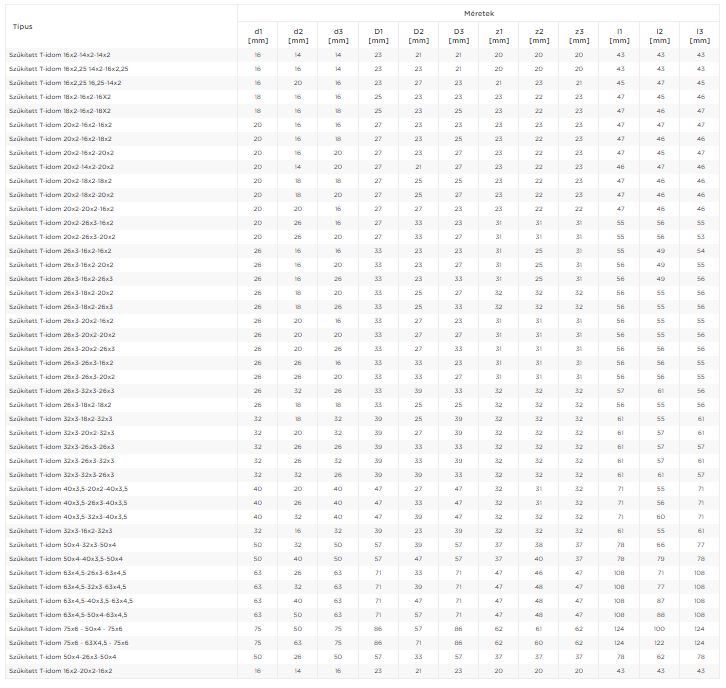
Task: Select row Szűkített T-idom 26x3-32x3-26x3
Action: coord(363,391)
